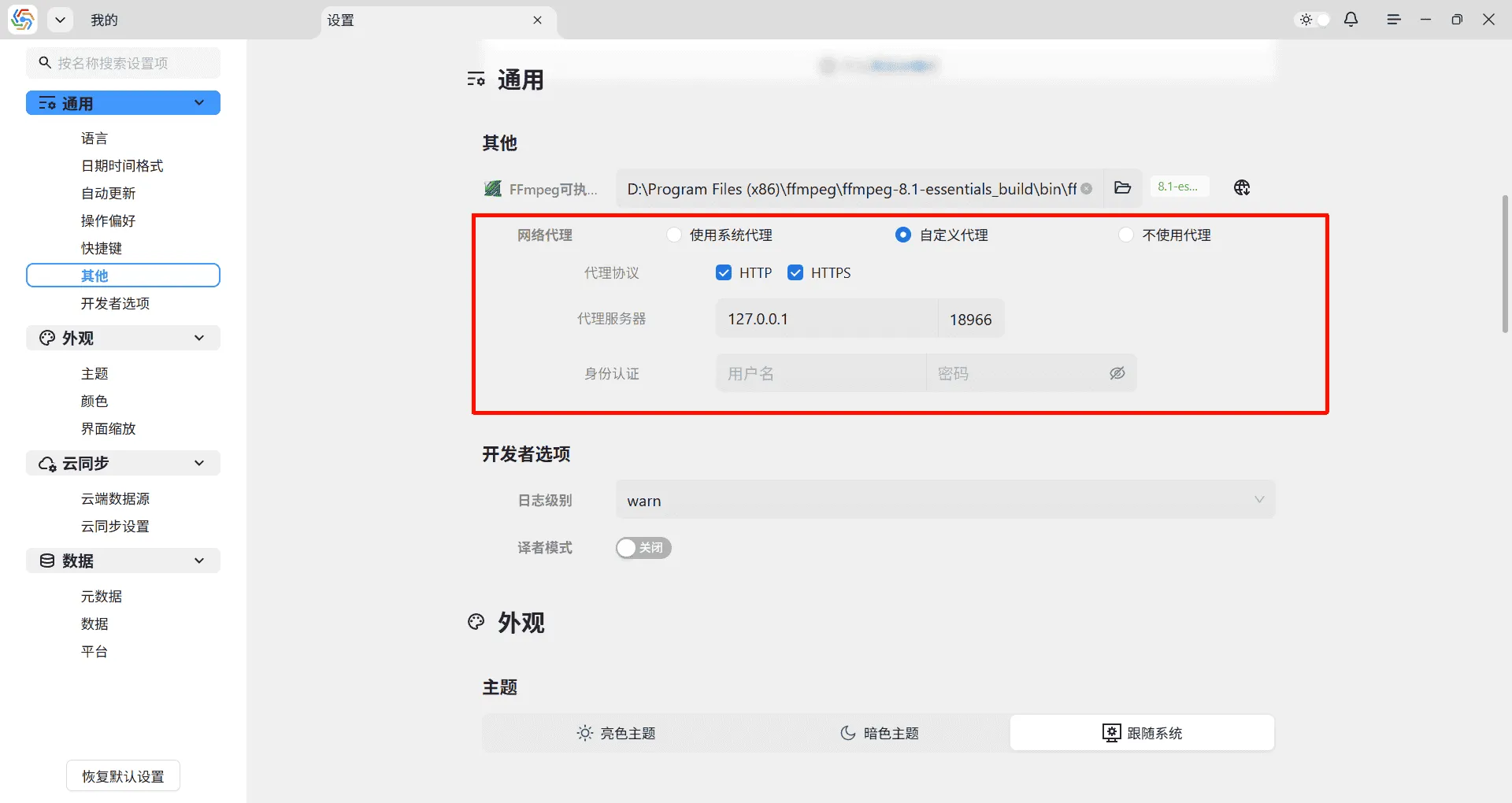This screenshot has width=1512, height=803.
Task: Select 暗色主题 option
Action: point(879,733)
